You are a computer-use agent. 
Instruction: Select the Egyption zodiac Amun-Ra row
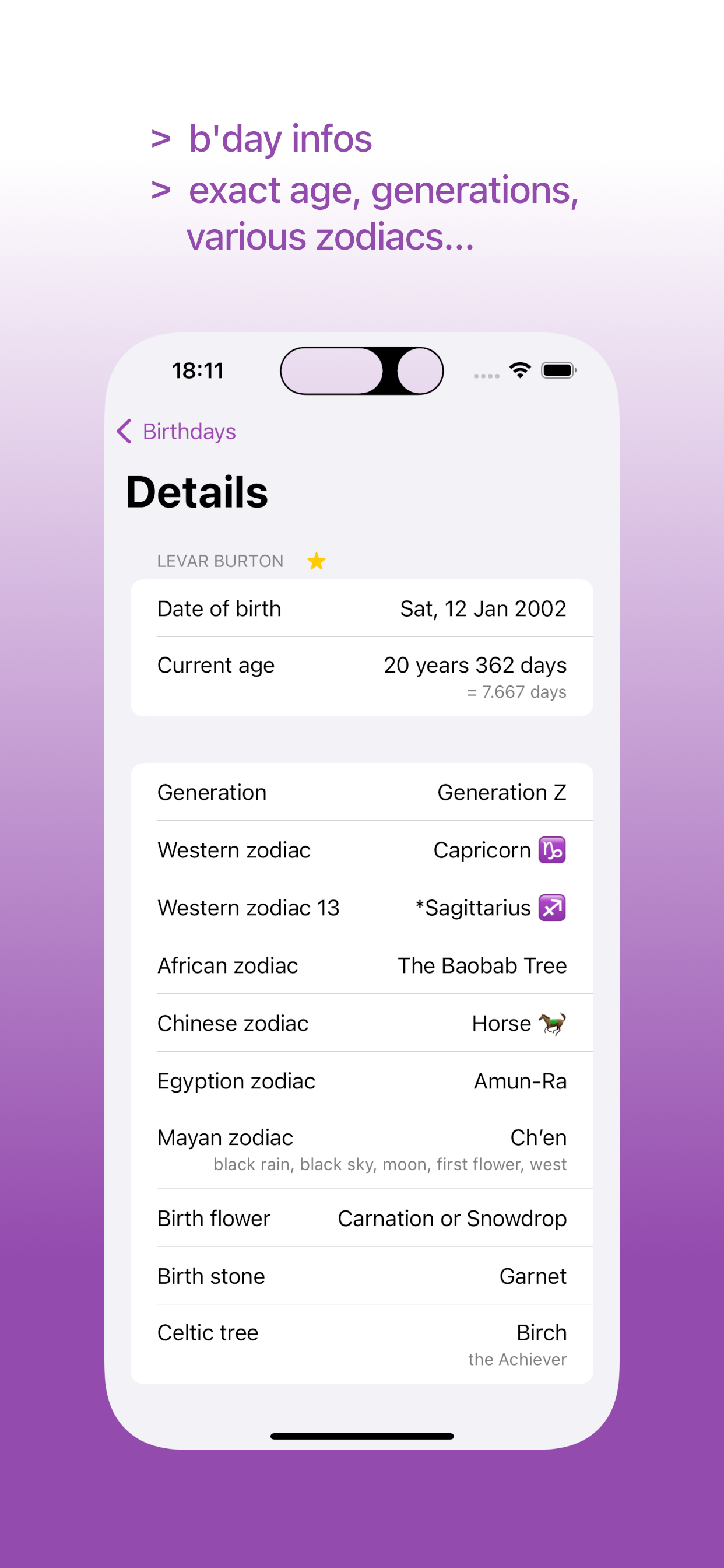(x=362, y=1081)
